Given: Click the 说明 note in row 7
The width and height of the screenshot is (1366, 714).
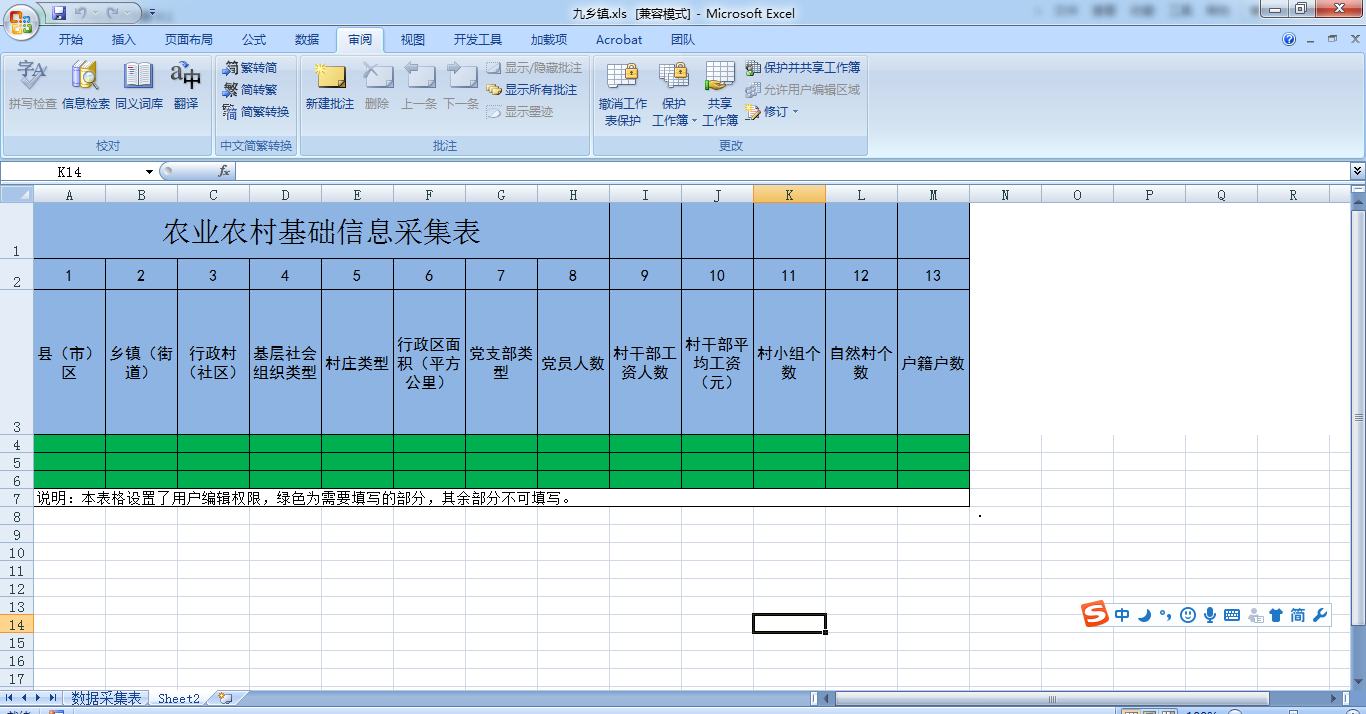Looking at the screenshot, I should [x=501, y=497].
